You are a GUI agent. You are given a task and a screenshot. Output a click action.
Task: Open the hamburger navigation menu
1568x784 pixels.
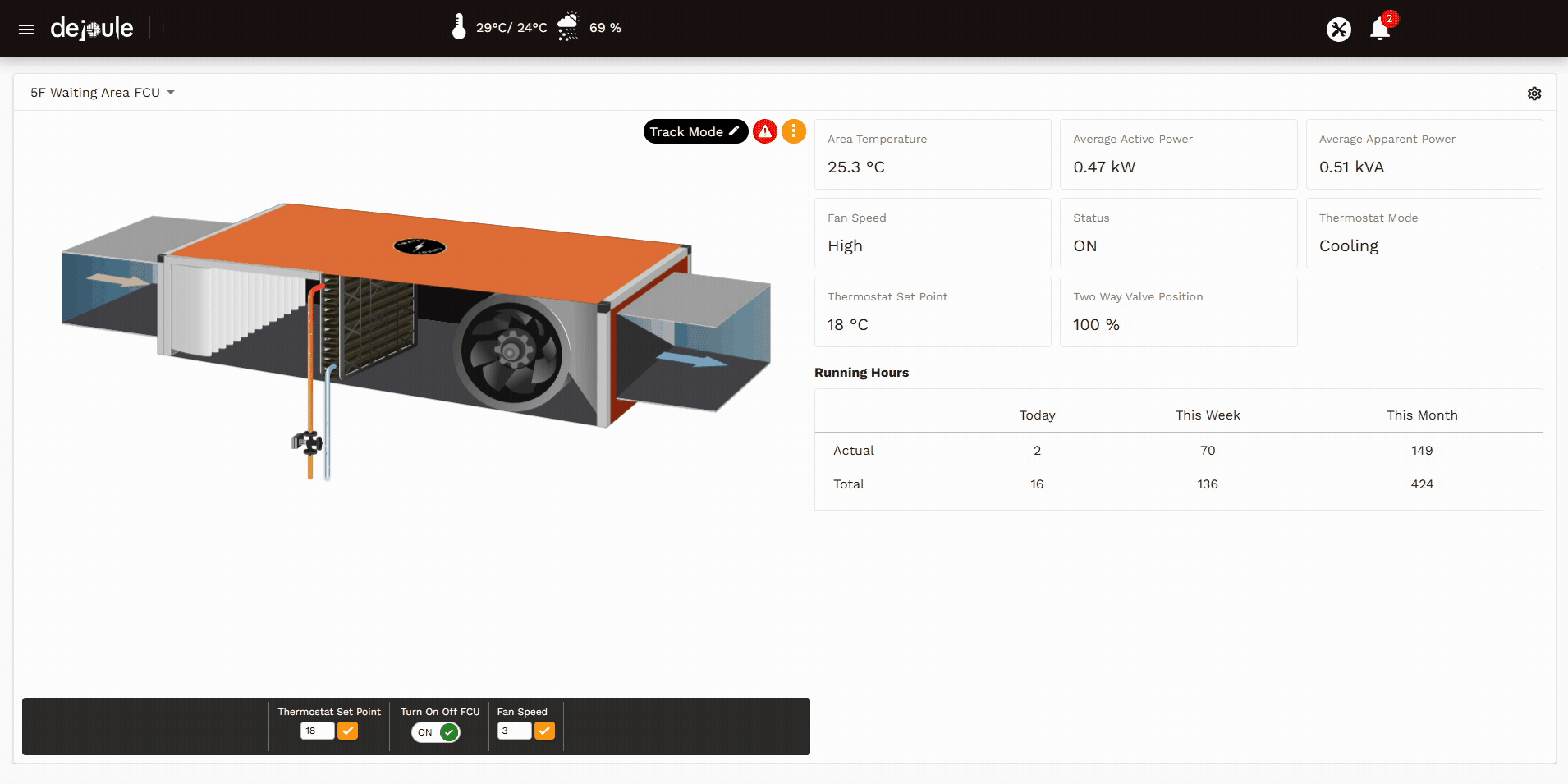[x=26, y=30]
